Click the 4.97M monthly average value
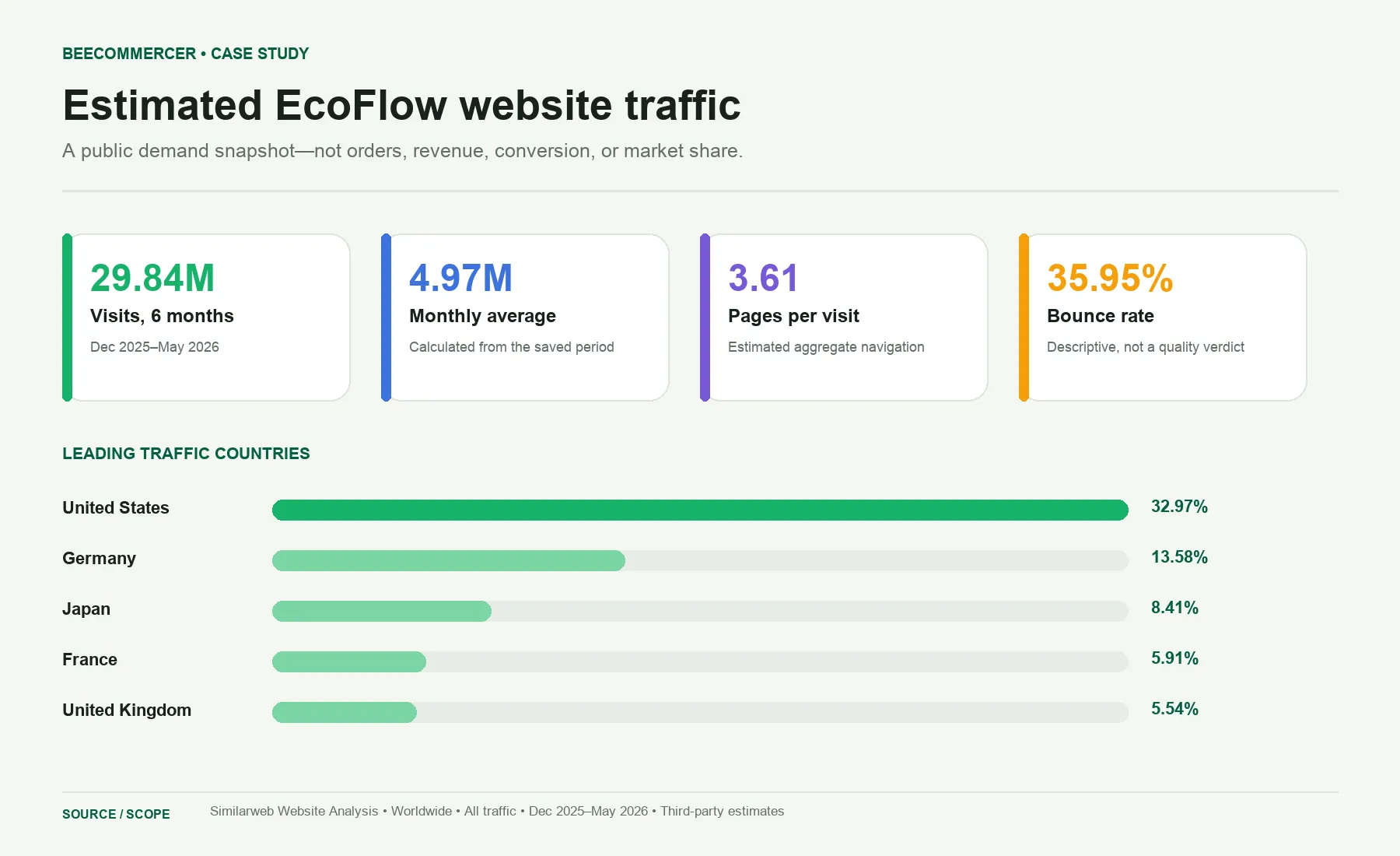 click(x=460, y=278)
